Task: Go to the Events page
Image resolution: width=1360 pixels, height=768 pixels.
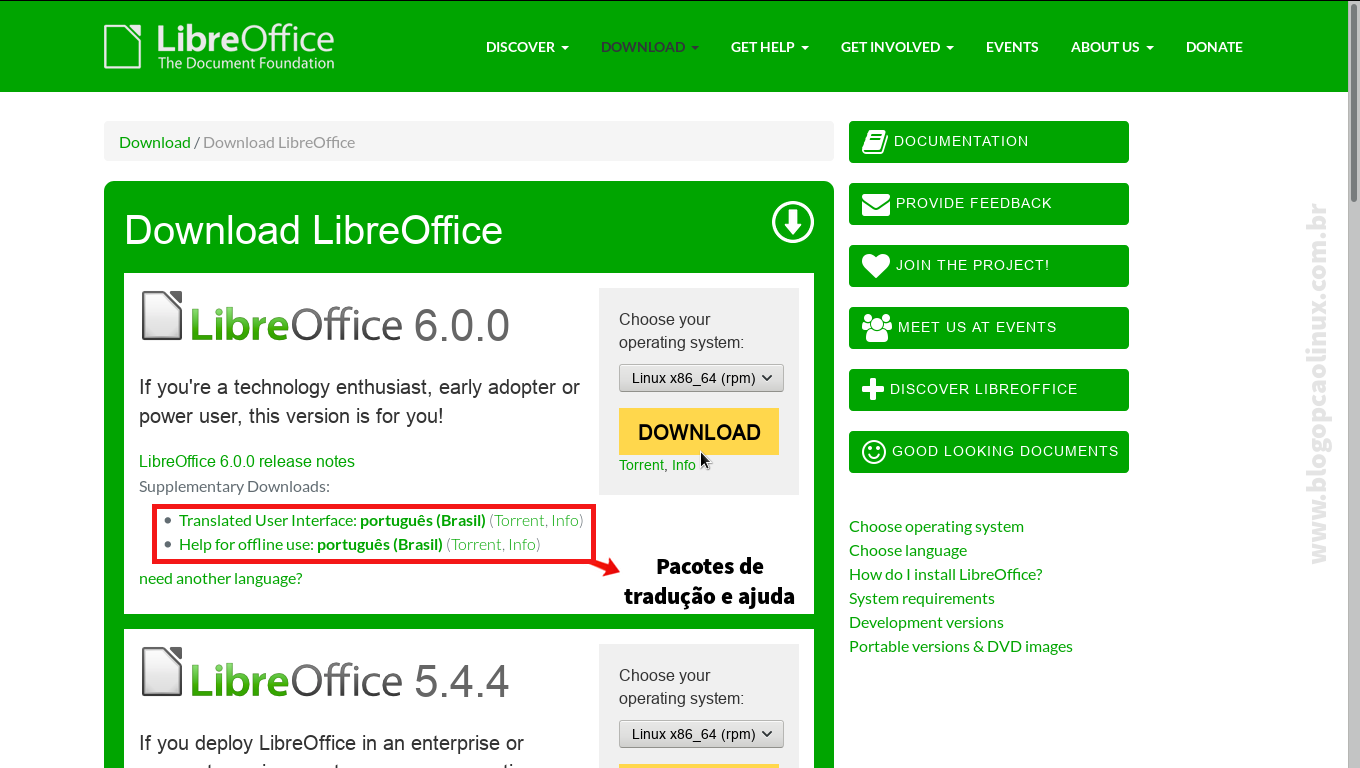Action: click(1012, 47)
